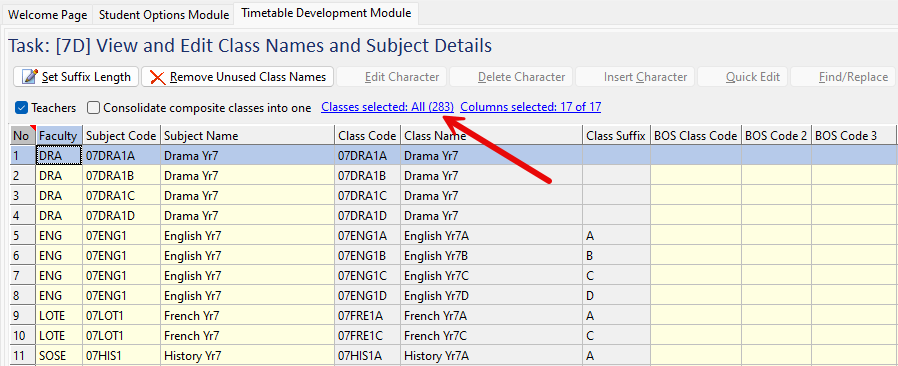Open the Student Options Module tab

164,15
